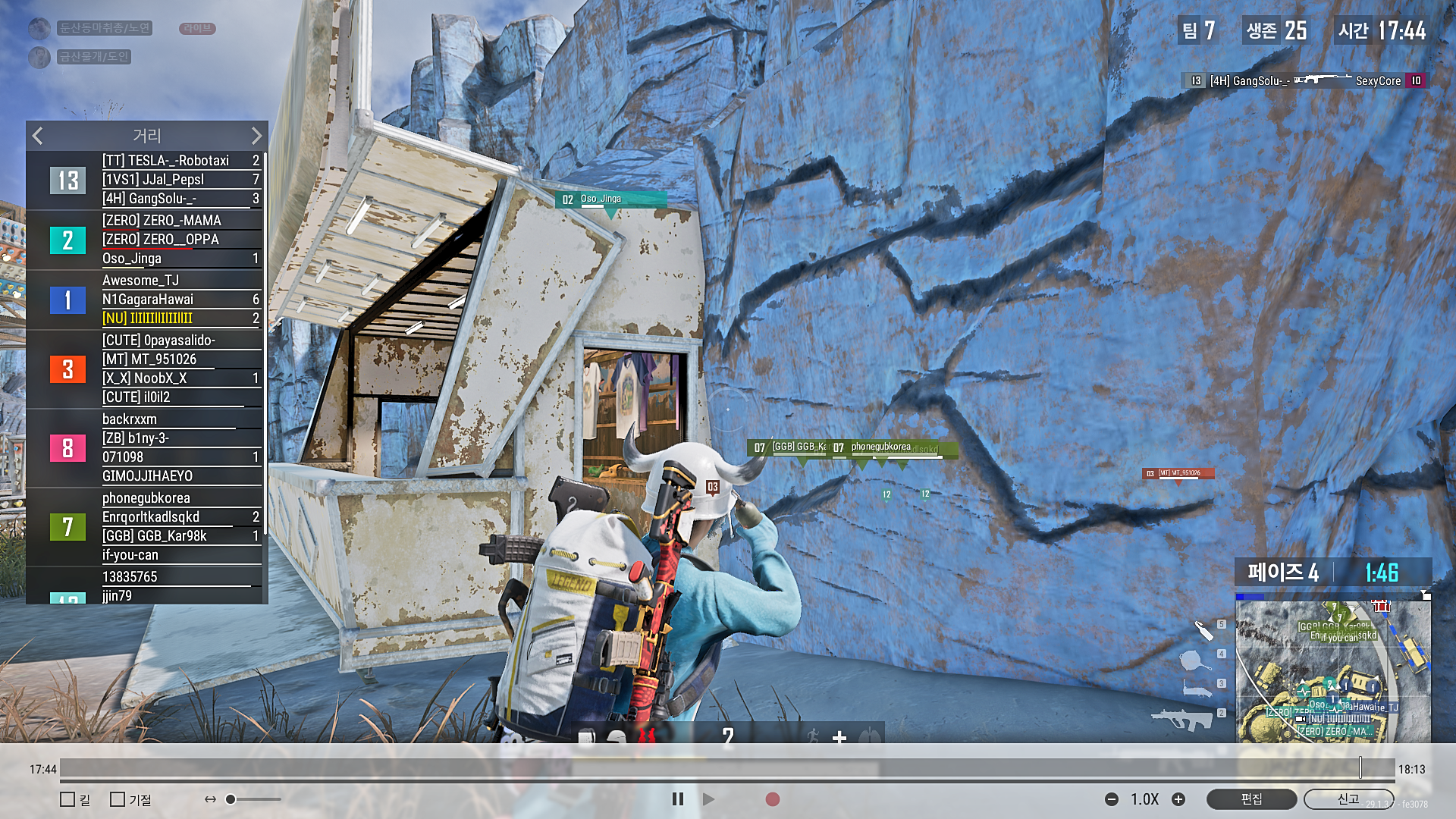Viewport: 1456px width, 819px height.
Task: Click the 편집 (edit) button
Action: click(x=1251, y=799)
